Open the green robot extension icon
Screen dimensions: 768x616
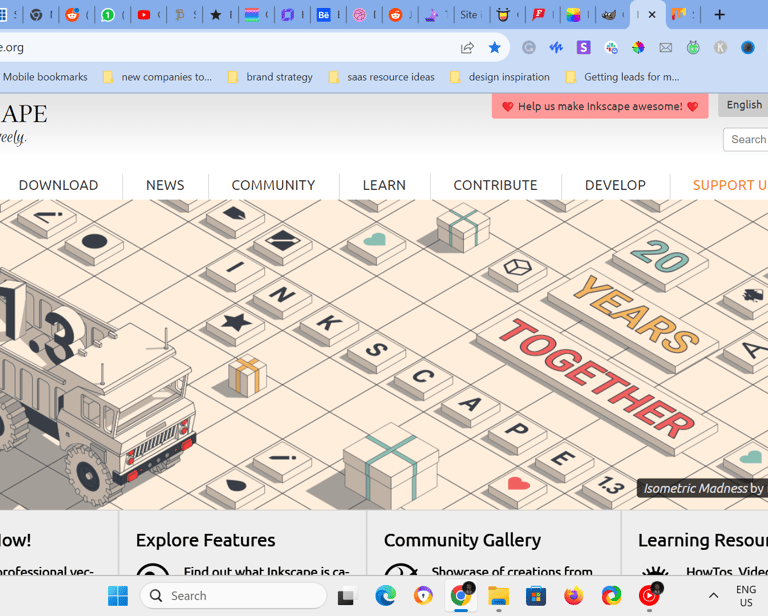point(693,47)
